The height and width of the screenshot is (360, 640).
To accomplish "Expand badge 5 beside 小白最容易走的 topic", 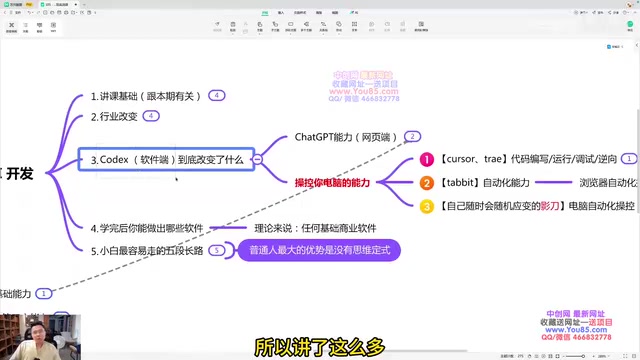I will [217, 250].
